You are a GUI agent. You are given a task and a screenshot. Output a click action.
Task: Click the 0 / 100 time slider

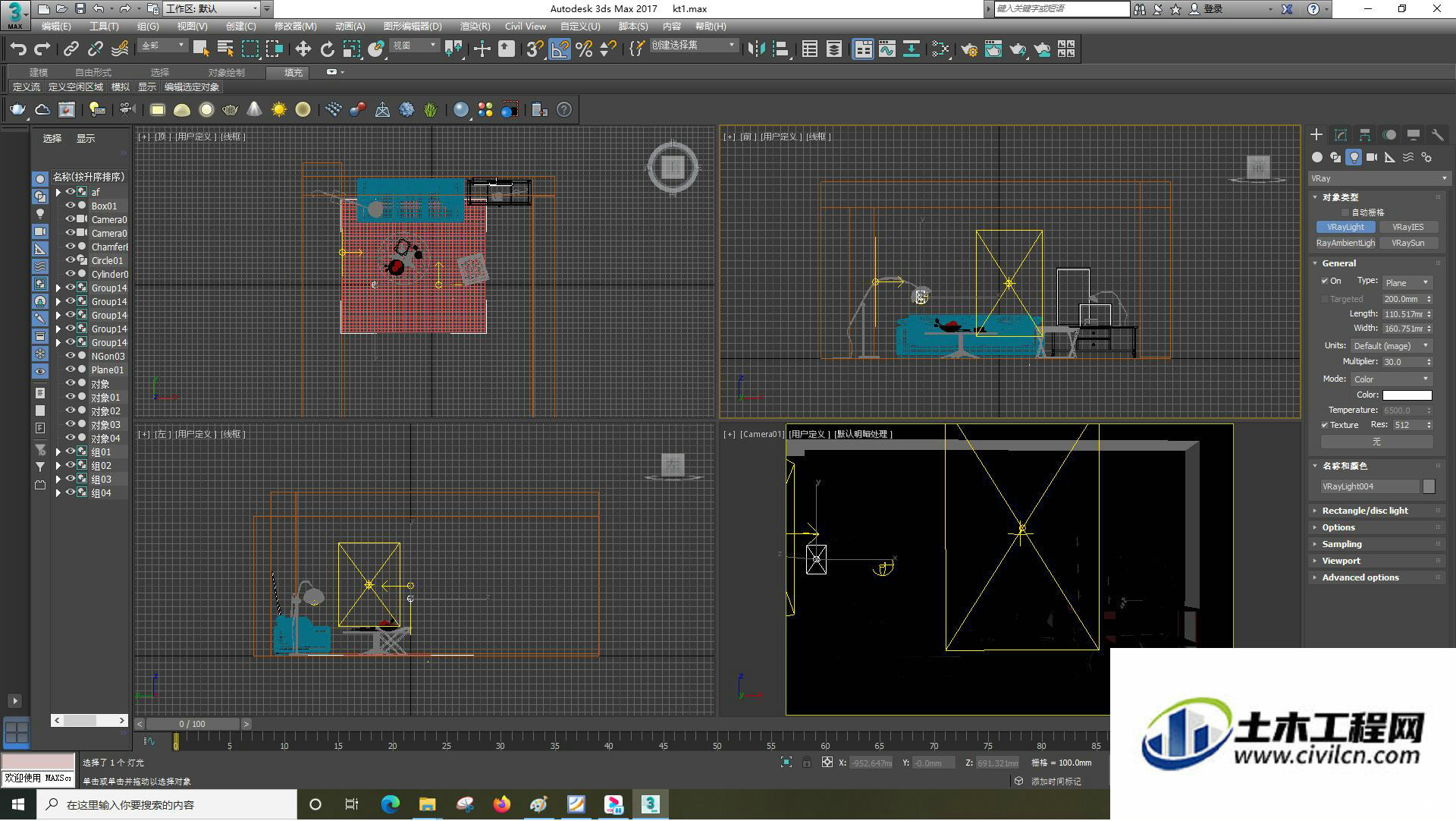[193, 725]
